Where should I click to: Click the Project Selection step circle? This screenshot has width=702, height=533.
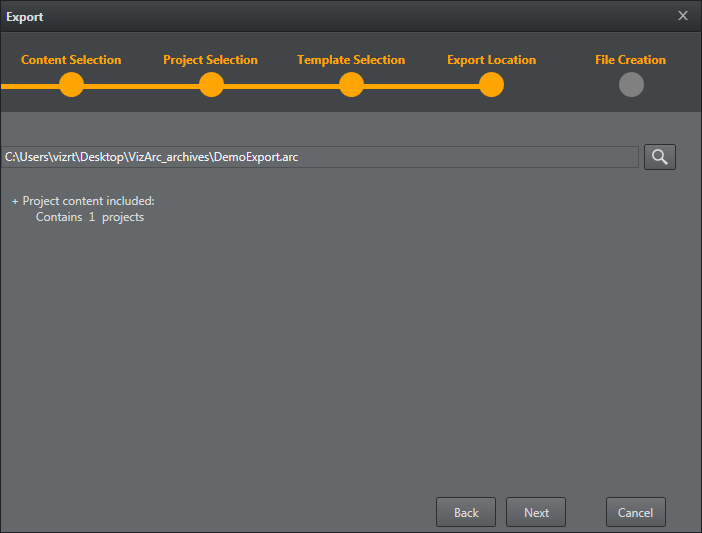(x=211, y=85)
